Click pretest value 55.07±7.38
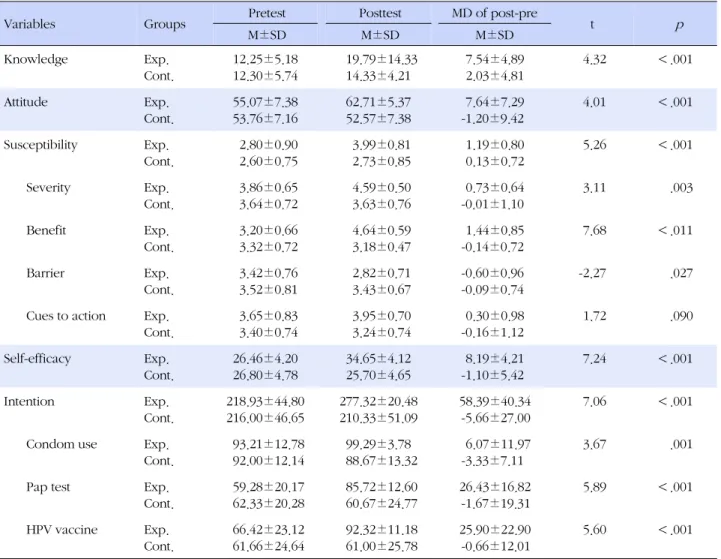 265,102
